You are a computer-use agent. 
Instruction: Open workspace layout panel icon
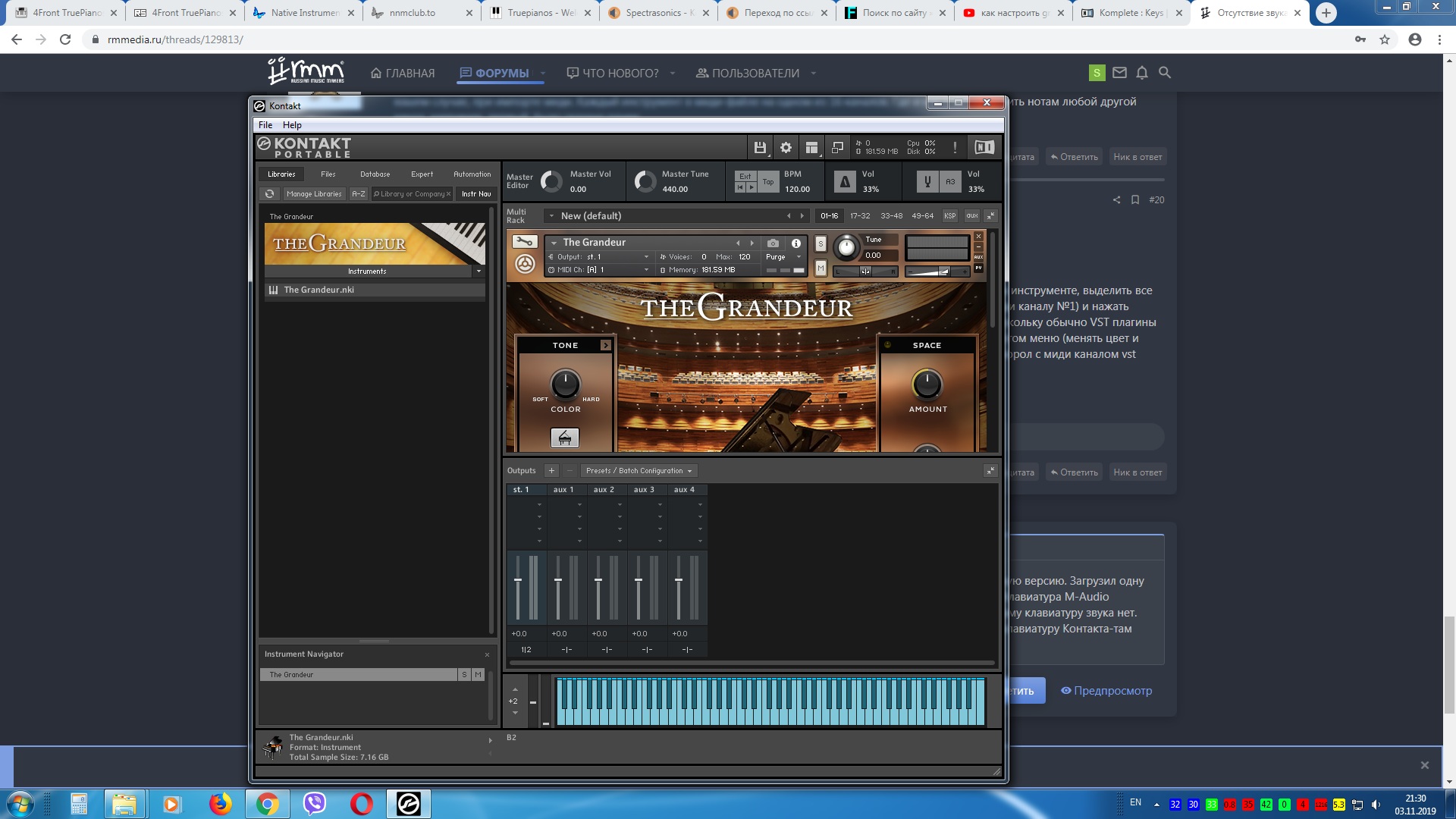point(811,148)
